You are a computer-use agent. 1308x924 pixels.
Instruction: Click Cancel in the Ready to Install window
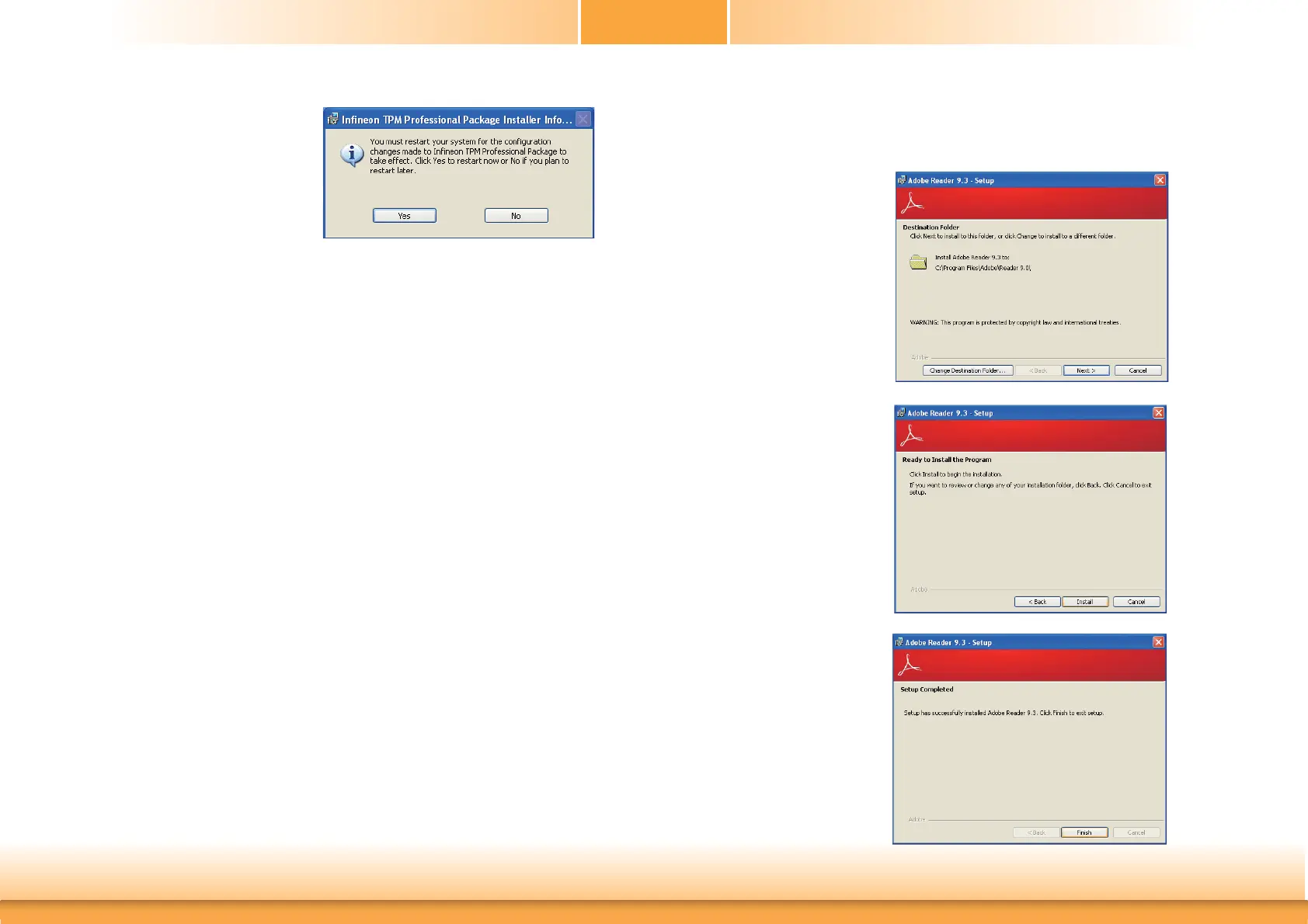click(1136, 602)
